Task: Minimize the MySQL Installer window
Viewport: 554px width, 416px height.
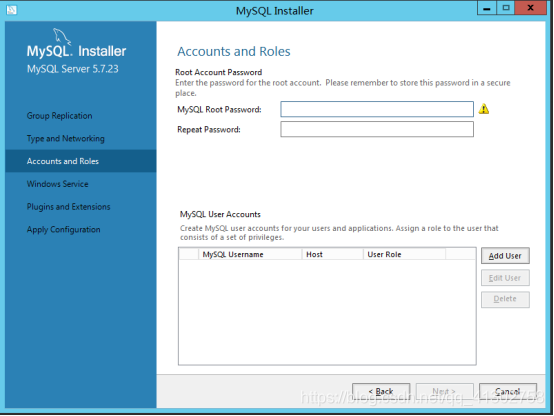Action: coord(487,8)
